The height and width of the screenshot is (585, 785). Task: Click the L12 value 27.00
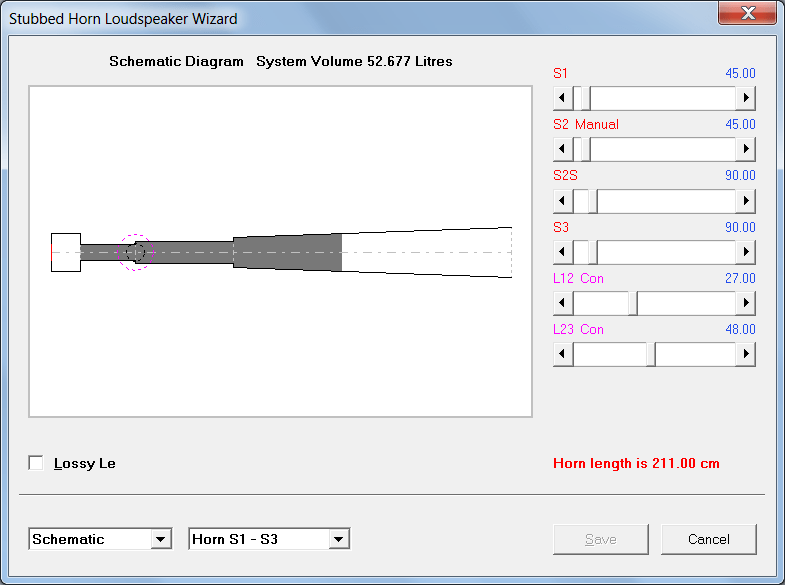[740, 278]
